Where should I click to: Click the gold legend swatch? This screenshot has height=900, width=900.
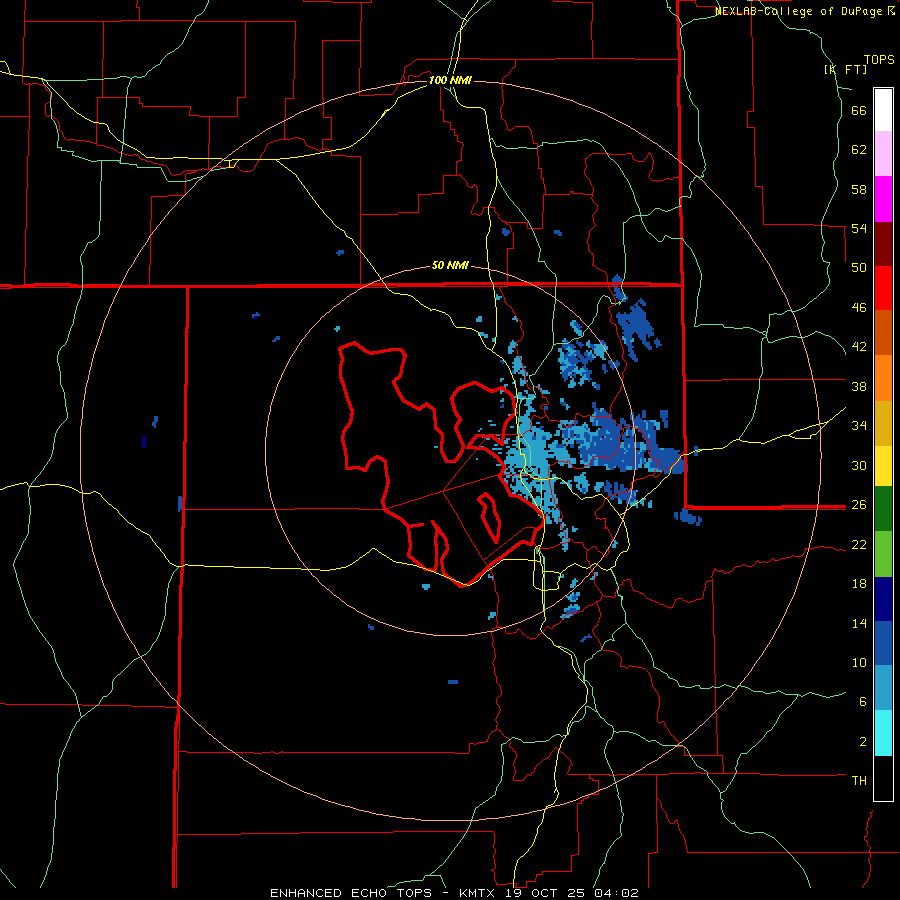883,423
